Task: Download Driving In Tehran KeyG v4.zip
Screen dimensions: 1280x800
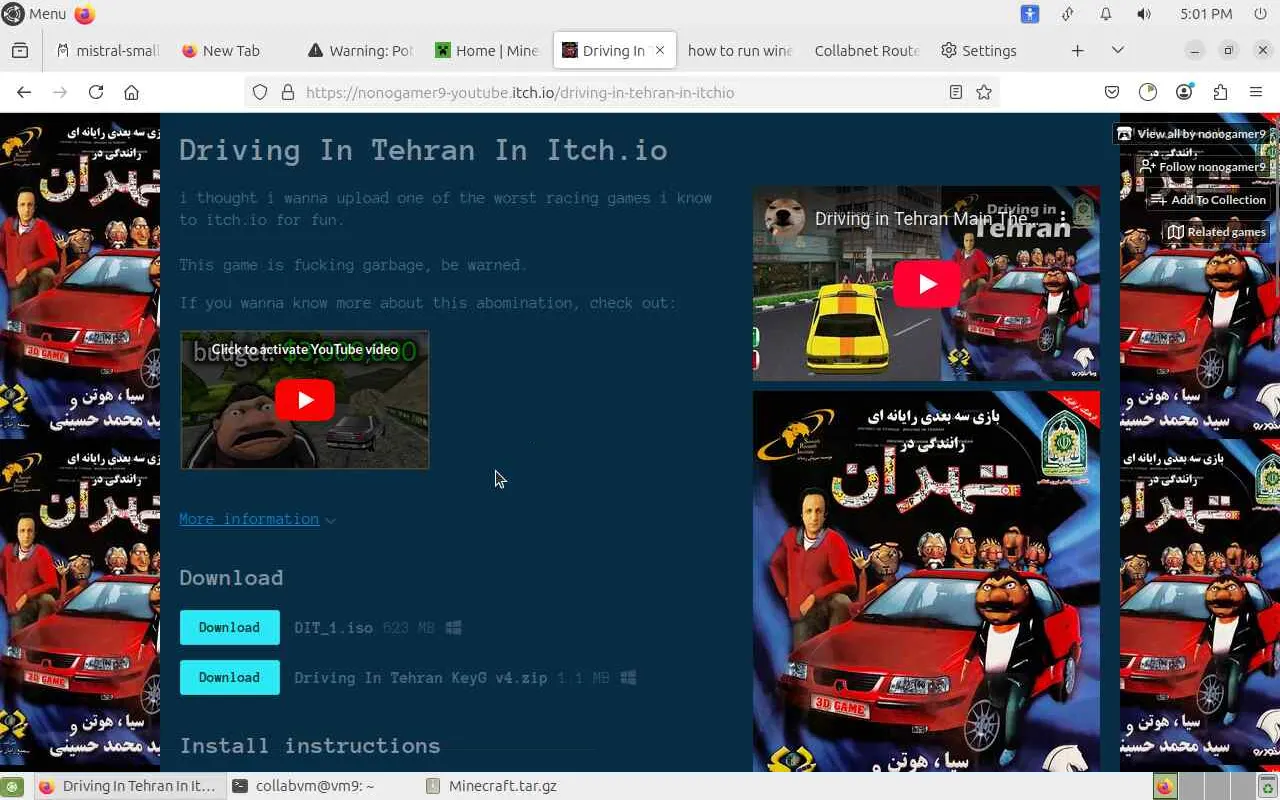Action: point(229,678)
